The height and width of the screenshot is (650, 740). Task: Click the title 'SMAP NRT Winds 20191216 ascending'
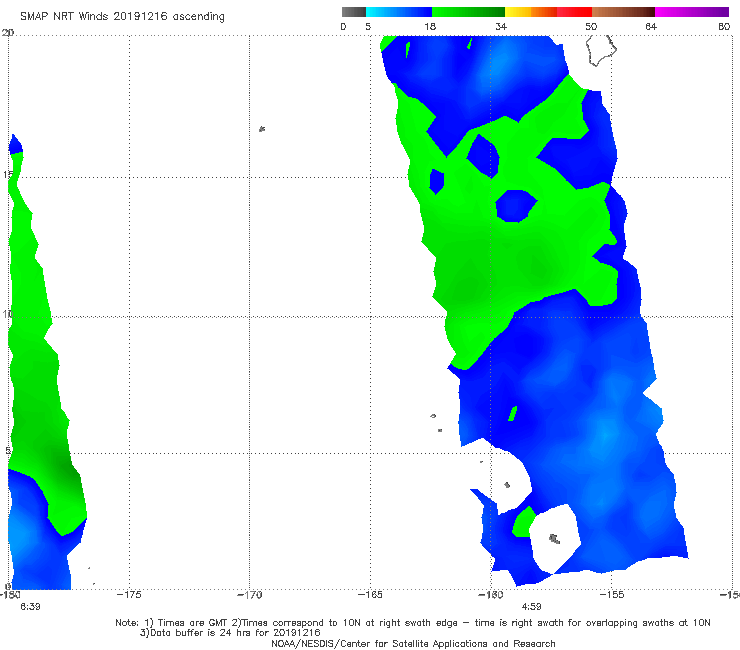(x=122, y=17)
